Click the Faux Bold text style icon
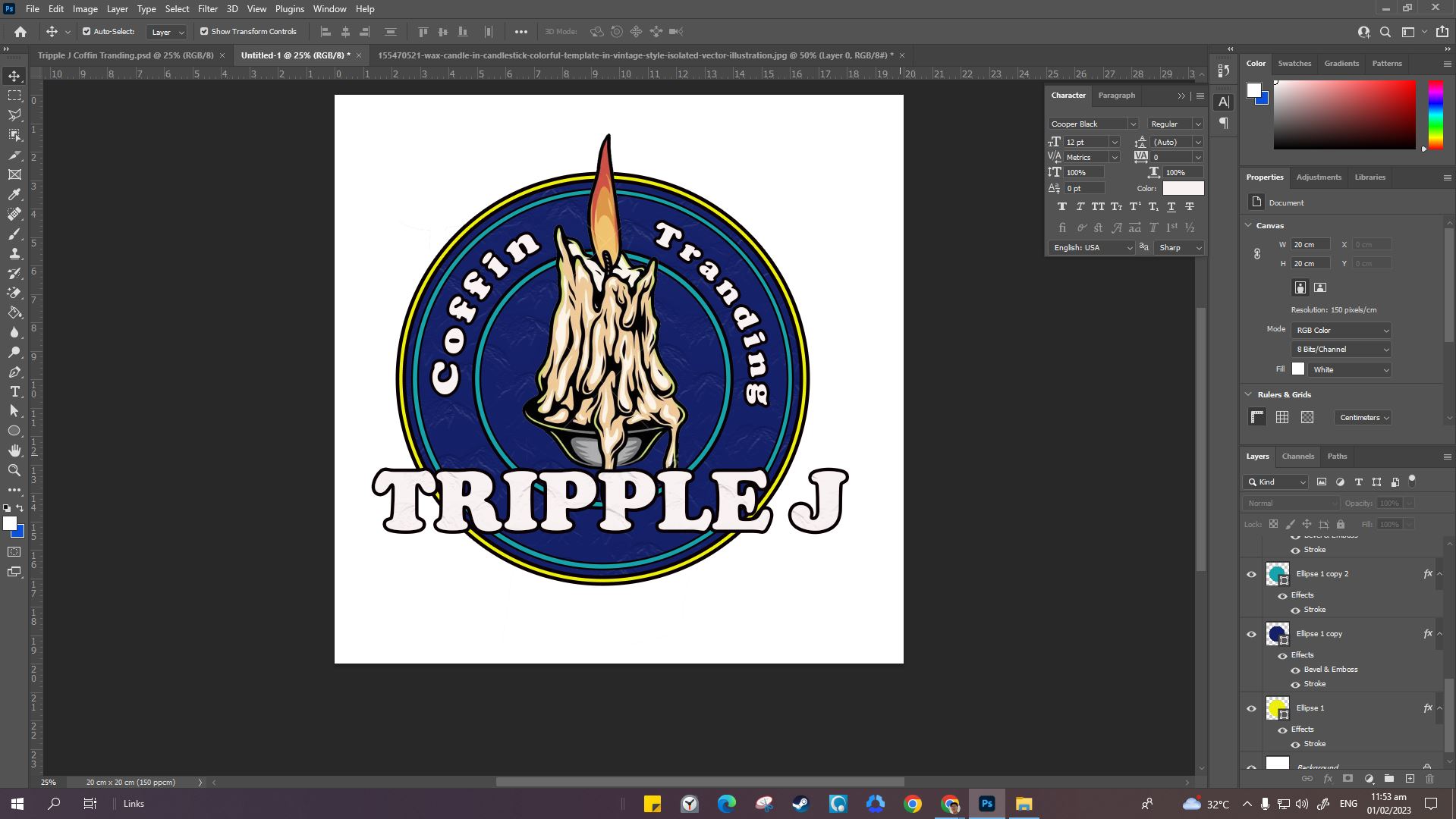The image size is (1456, 819). (1061, 206)
